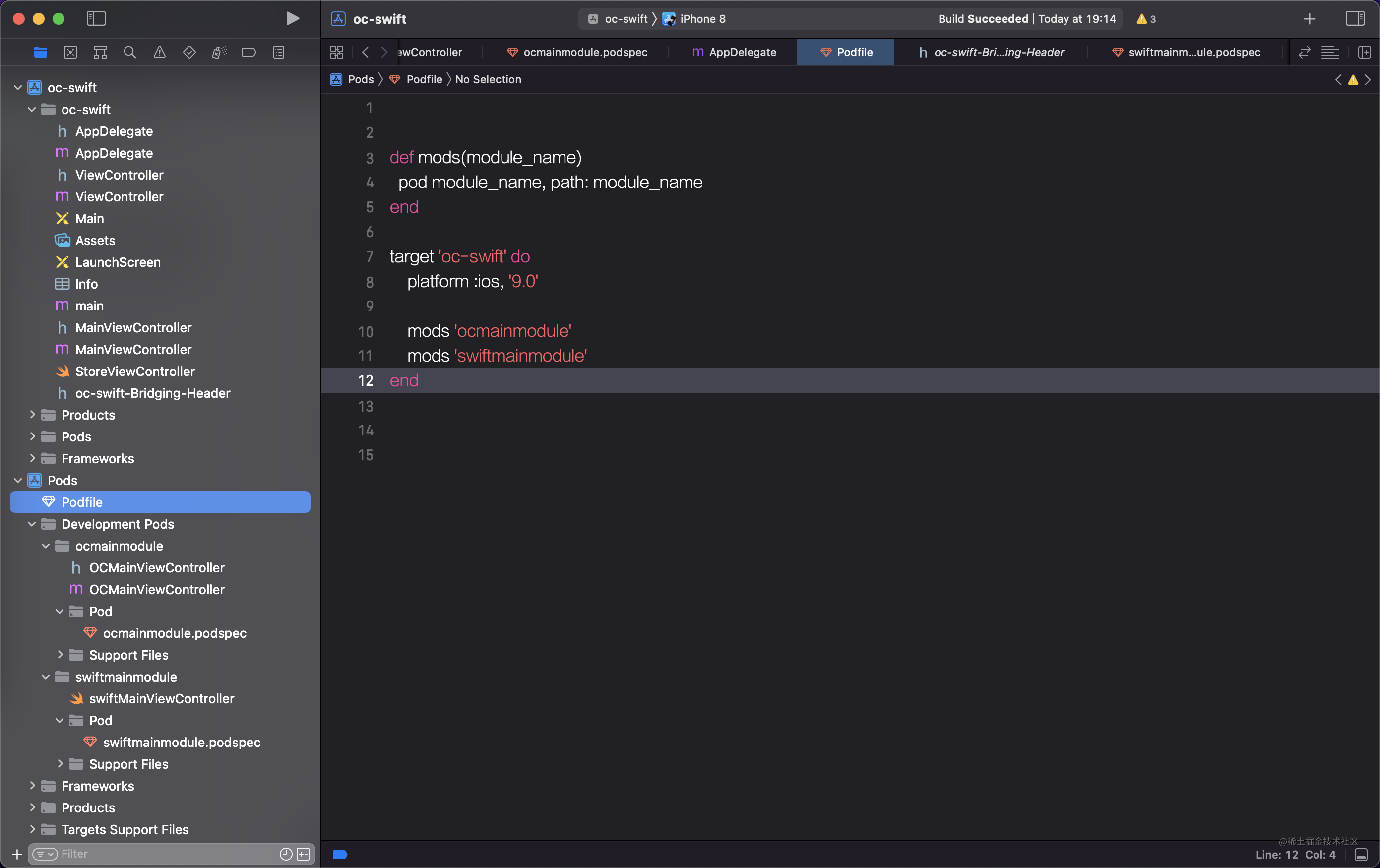Expand the Targets Support Files folder
The height and width of the screenshot is (868, 1380).
32,829
